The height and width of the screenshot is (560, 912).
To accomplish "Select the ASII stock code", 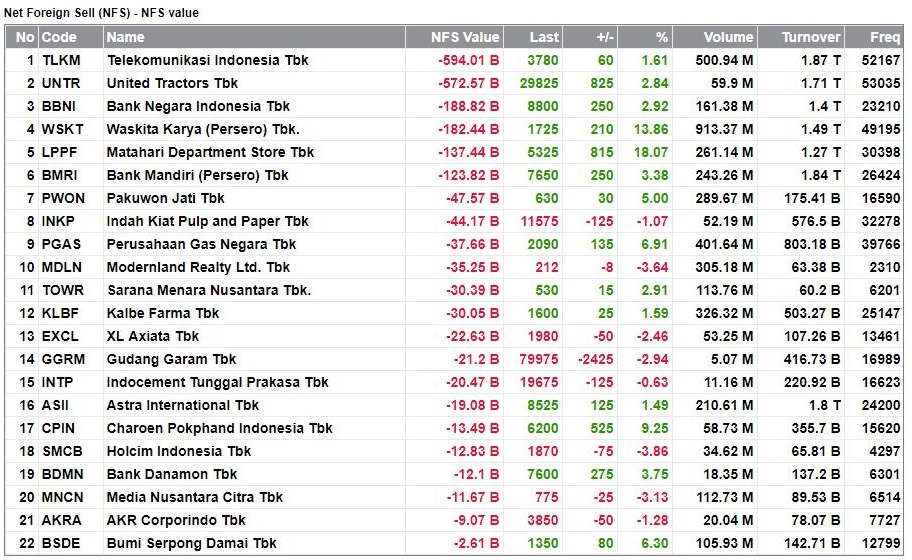I will pyautogui.click(x=55, y=405).
